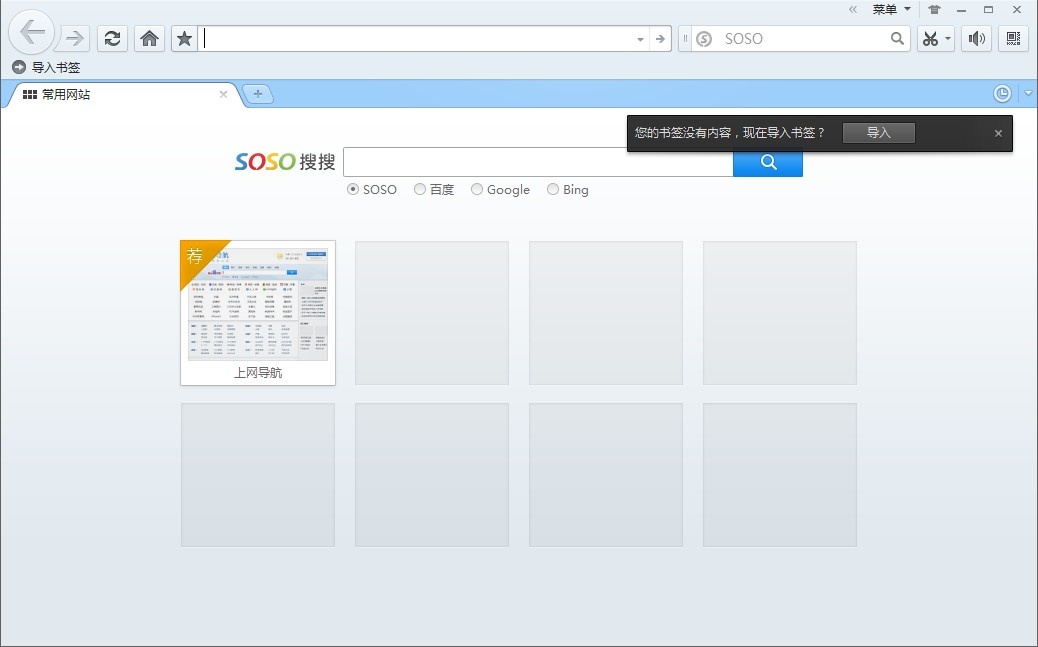1038x647 pixels.
Task: Open the home page icon
Action: [x=150, y=38]
